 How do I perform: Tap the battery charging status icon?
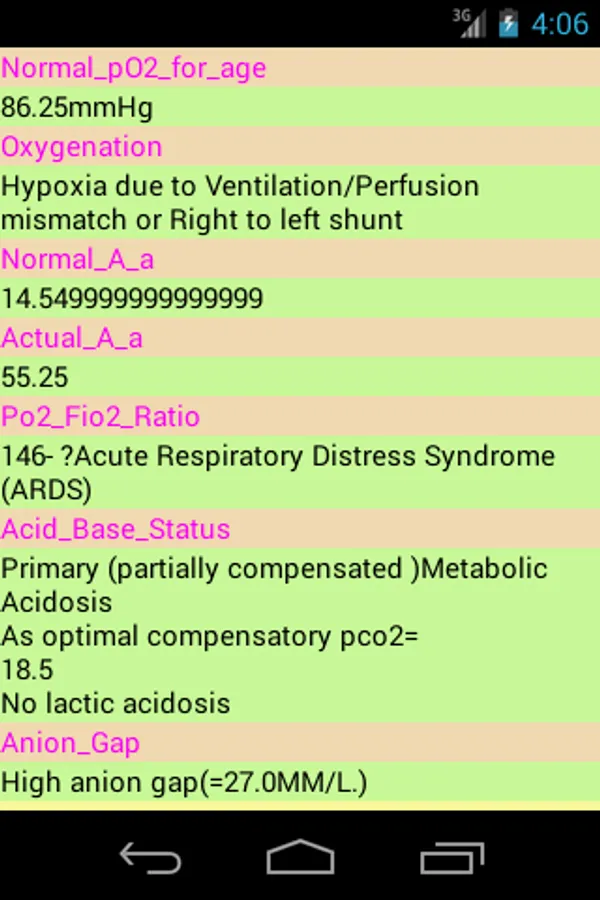click(509, 23)
